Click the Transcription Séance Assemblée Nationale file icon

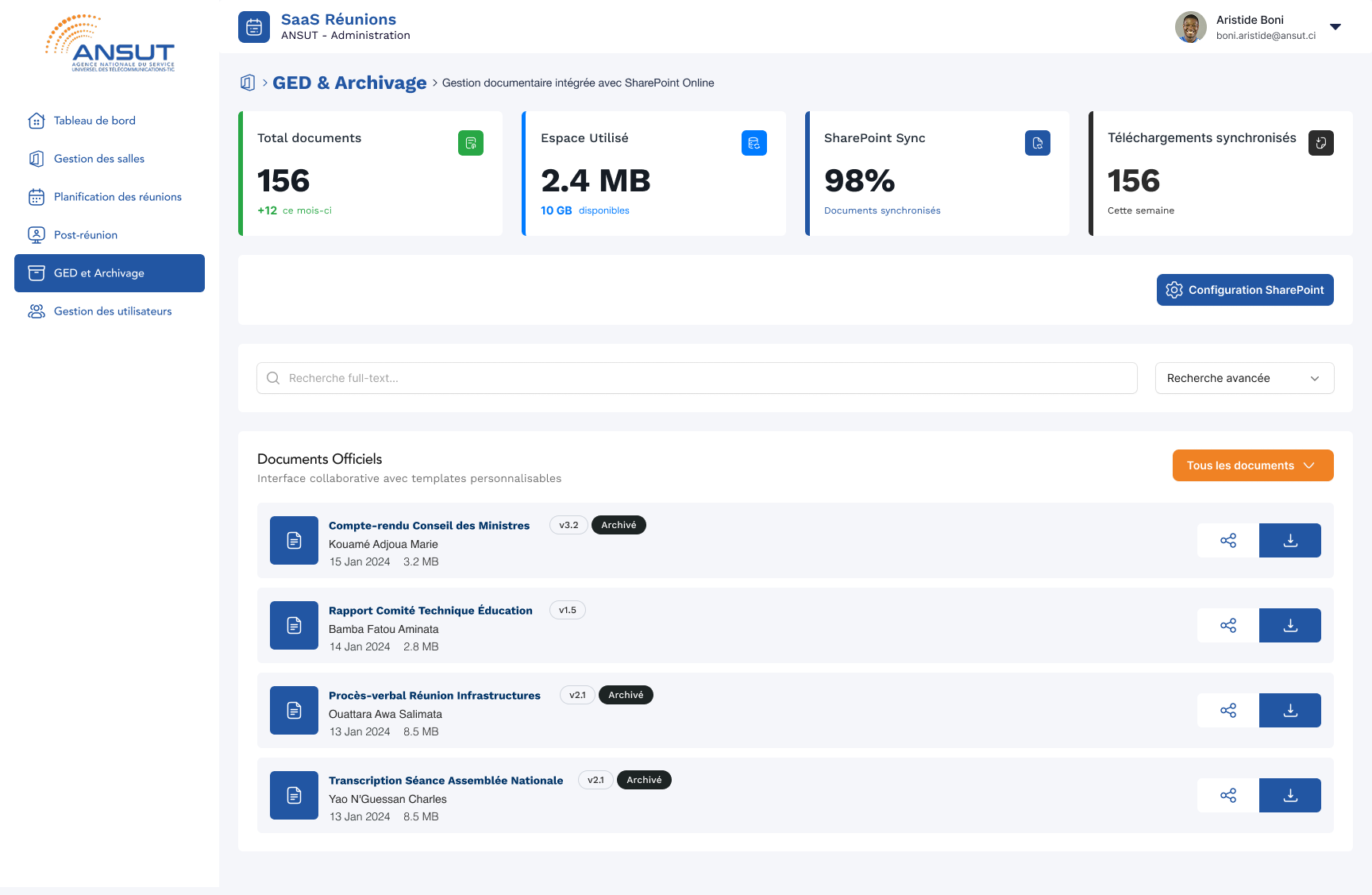294,796
